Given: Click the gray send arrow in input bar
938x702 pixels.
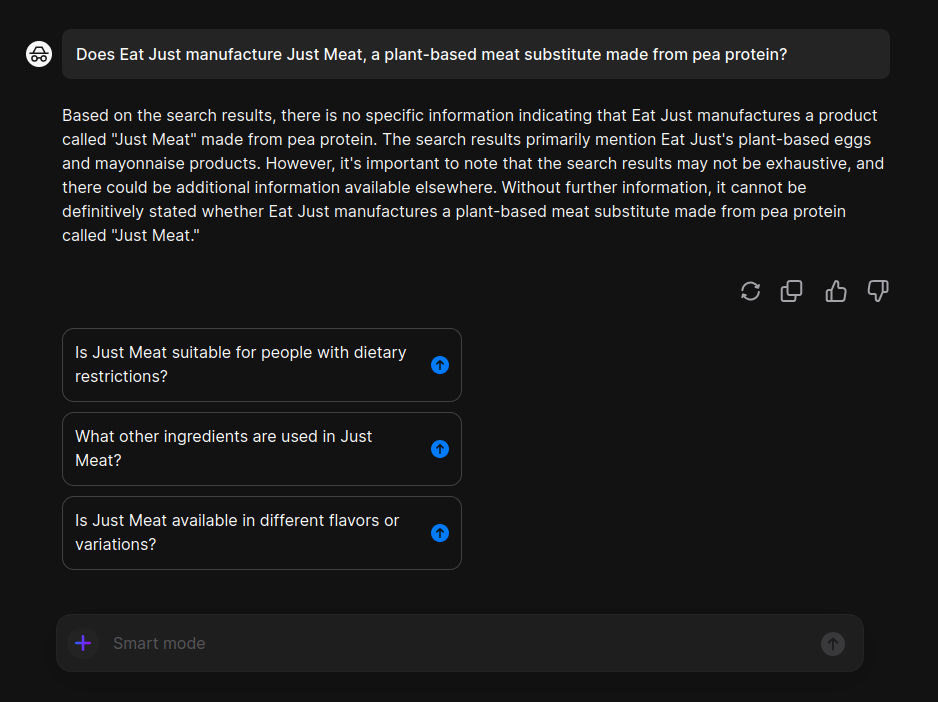Looking at the screenshot, I should click(833, 644).
